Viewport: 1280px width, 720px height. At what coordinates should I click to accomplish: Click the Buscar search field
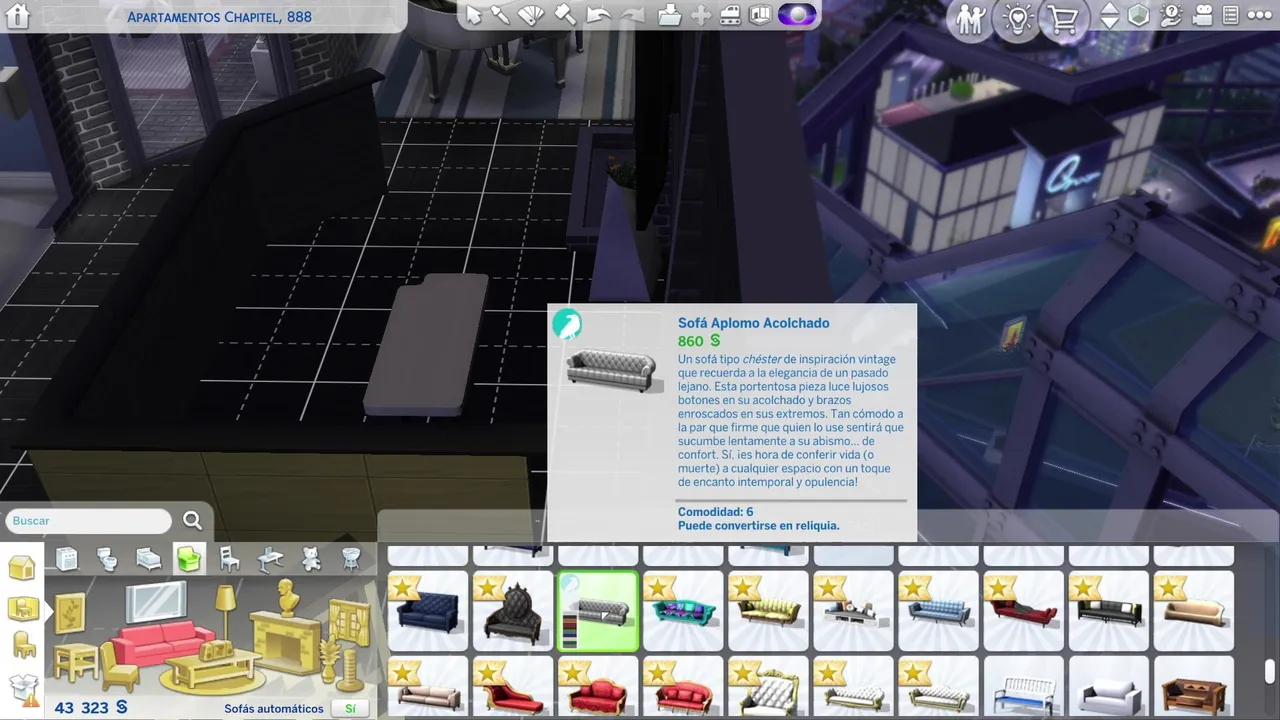pos(89,521)
